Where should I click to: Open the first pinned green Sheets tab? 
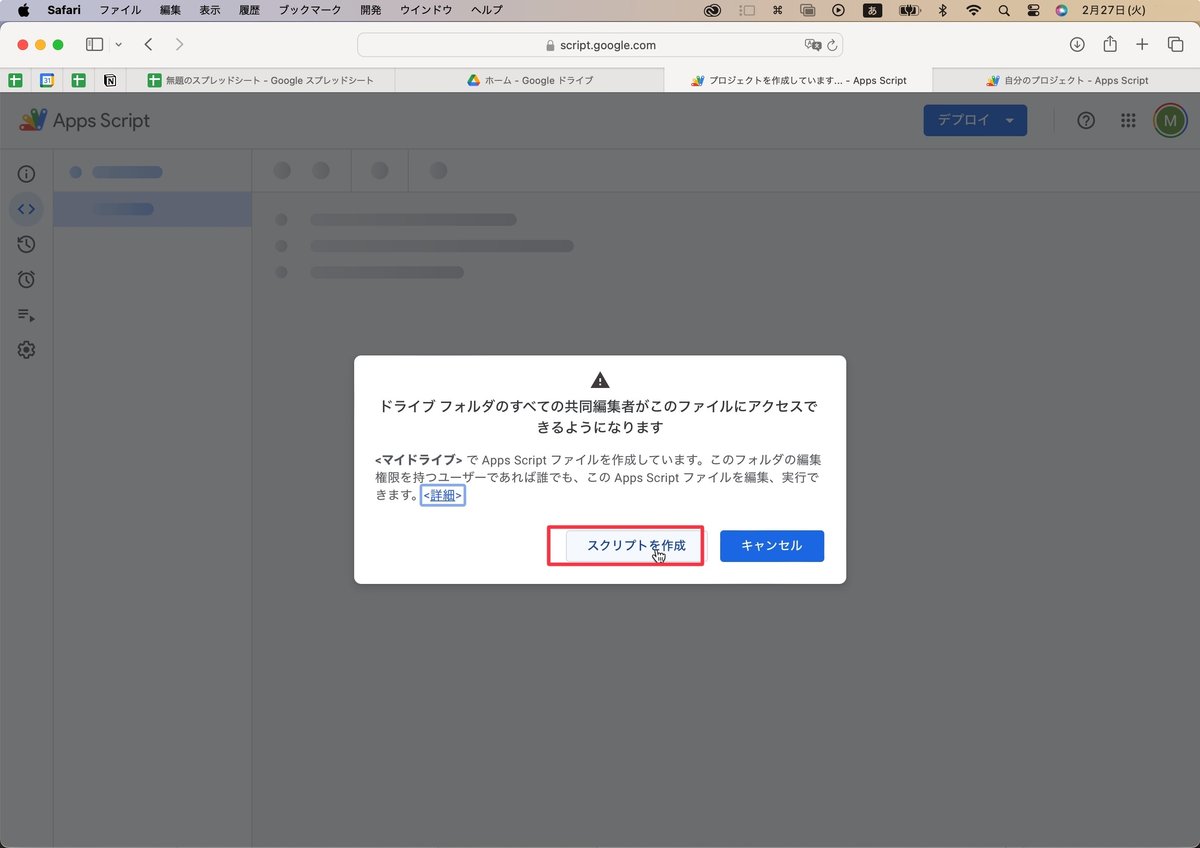[x=16, y=80]
